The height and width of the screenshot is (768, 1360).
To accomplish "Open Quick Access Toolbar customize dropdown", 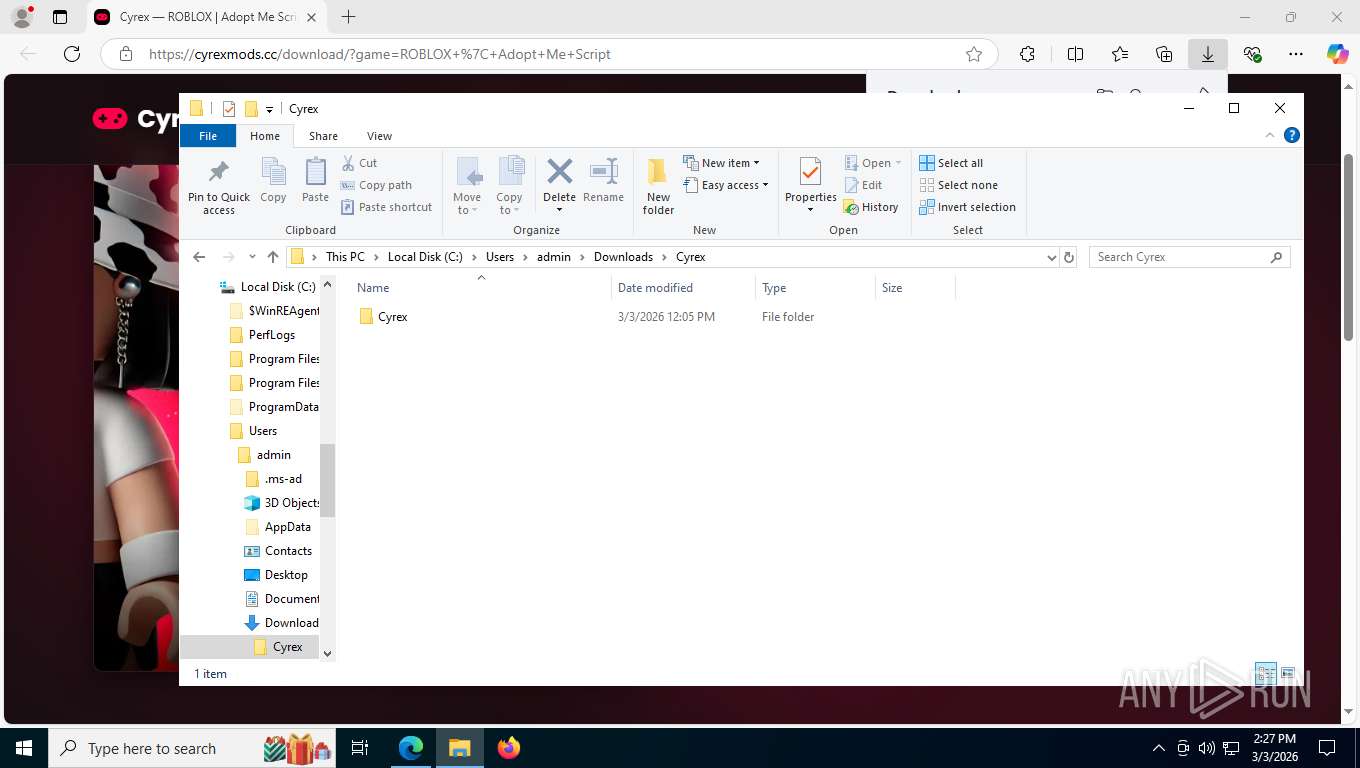I will 269,109.
